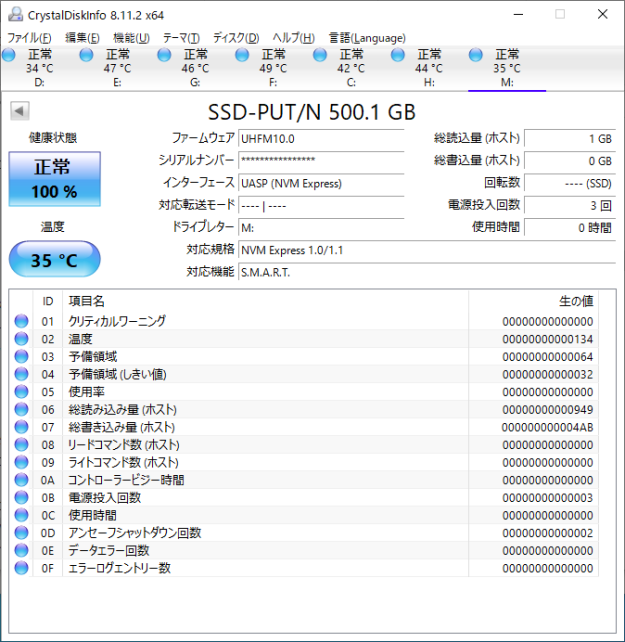Click the CrystalDiskInfo app icon in the title bar

point(13,14)
